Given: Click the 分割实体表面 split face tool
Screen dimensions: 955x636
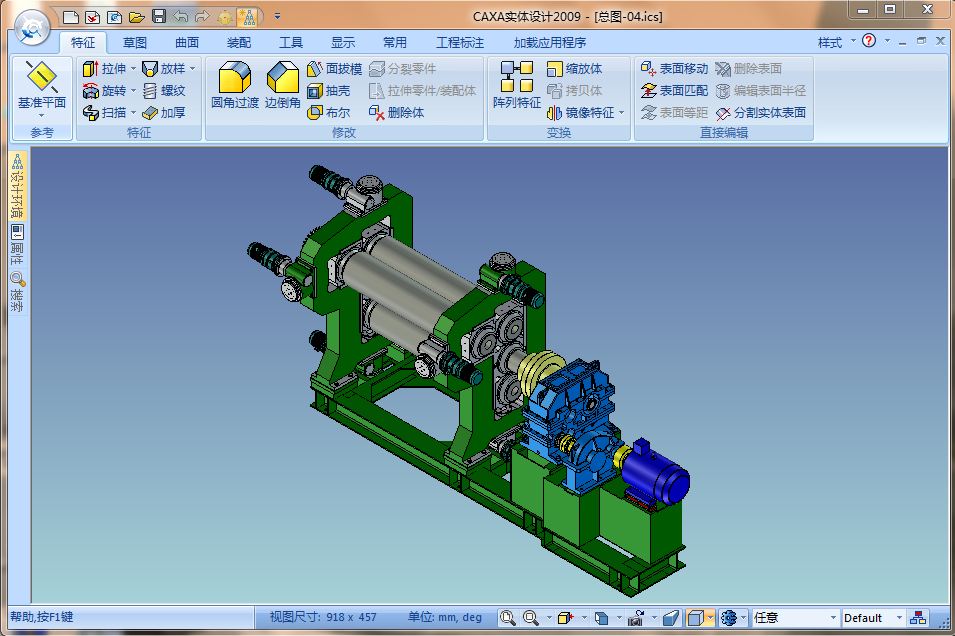Looking at the screenshot, I should 761,113.
